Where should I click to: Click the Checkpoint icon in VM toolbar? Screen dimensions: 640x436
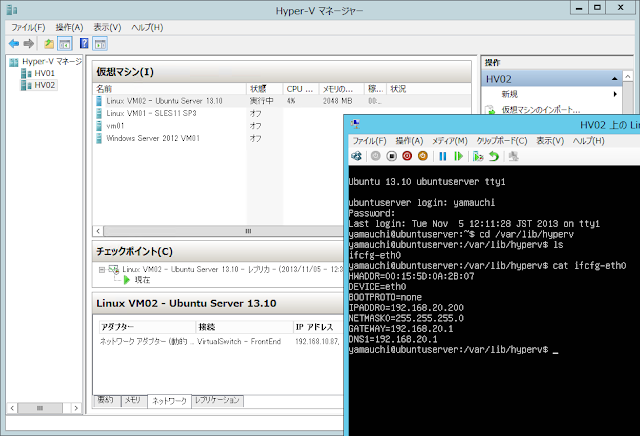[x=478, y=156]
